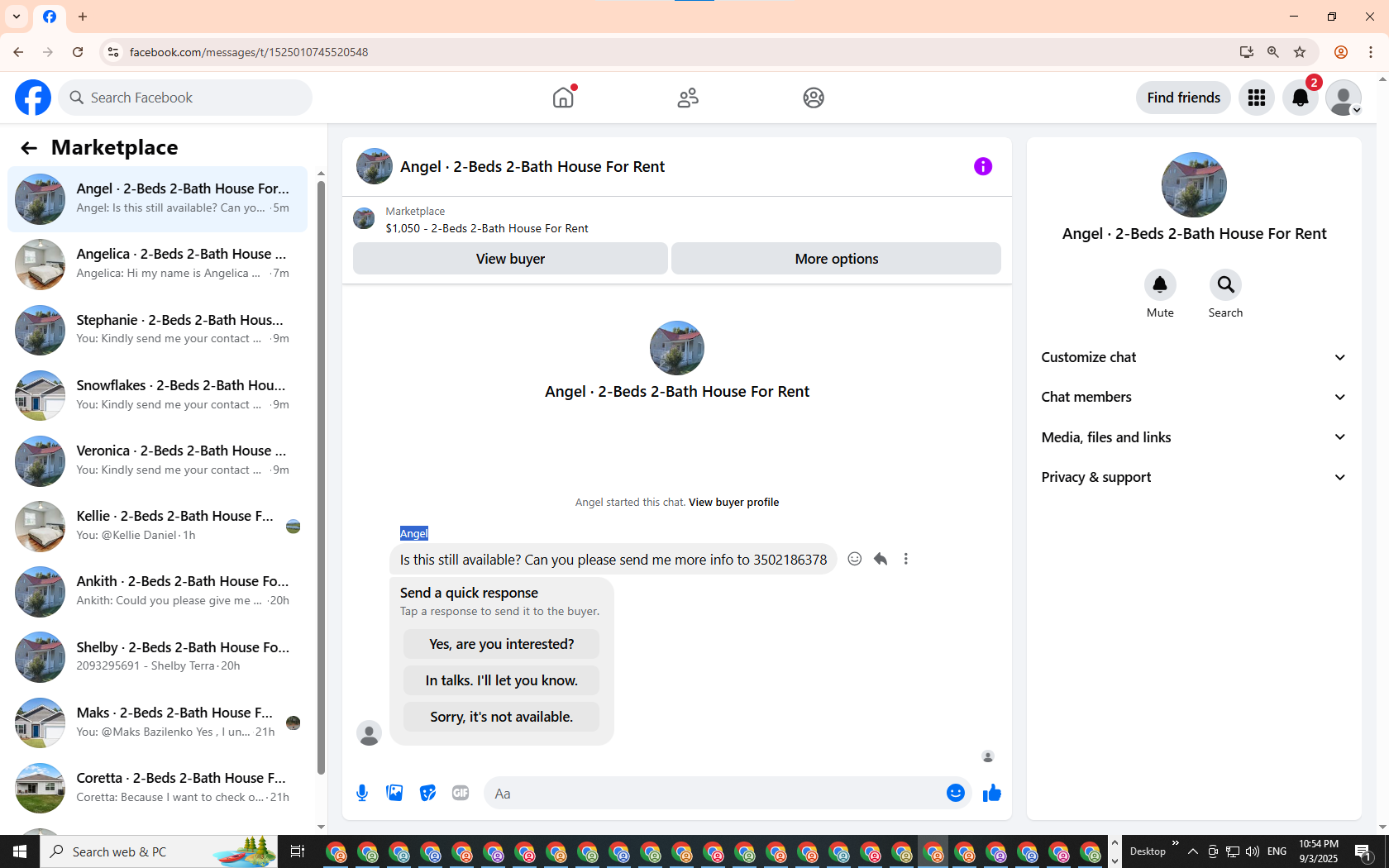The image size is (1389, 868).
Task: Expand Privacy & support section
Action: click(x=1194, y=477)
